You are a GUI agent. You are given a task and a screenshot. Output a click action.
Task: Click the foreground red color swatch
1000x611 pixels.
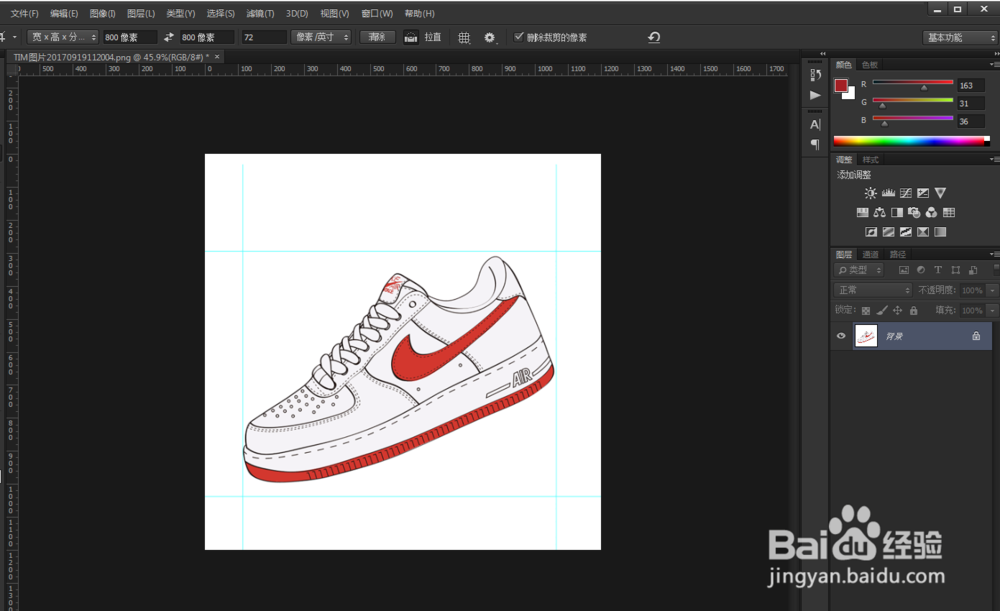click(841, 85)
